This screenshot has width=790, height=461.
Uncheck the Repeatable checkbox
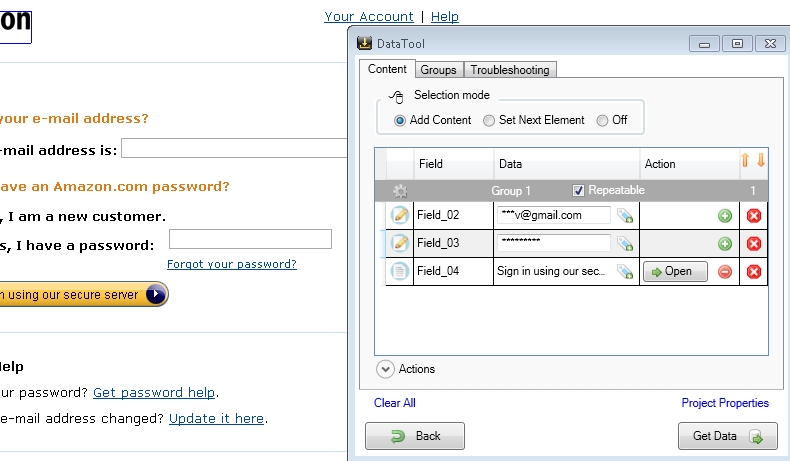coord(578,191)
